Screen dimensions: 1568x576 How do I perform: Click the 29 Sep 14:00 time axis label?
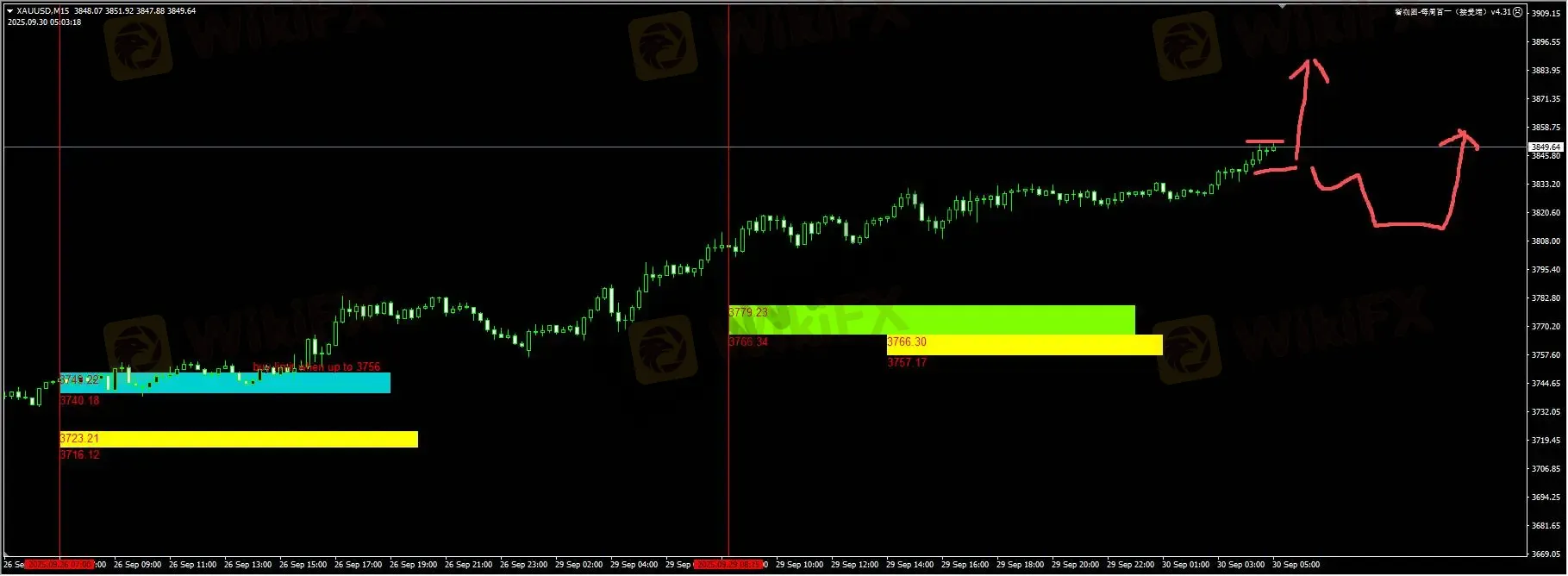coord(909,565)
